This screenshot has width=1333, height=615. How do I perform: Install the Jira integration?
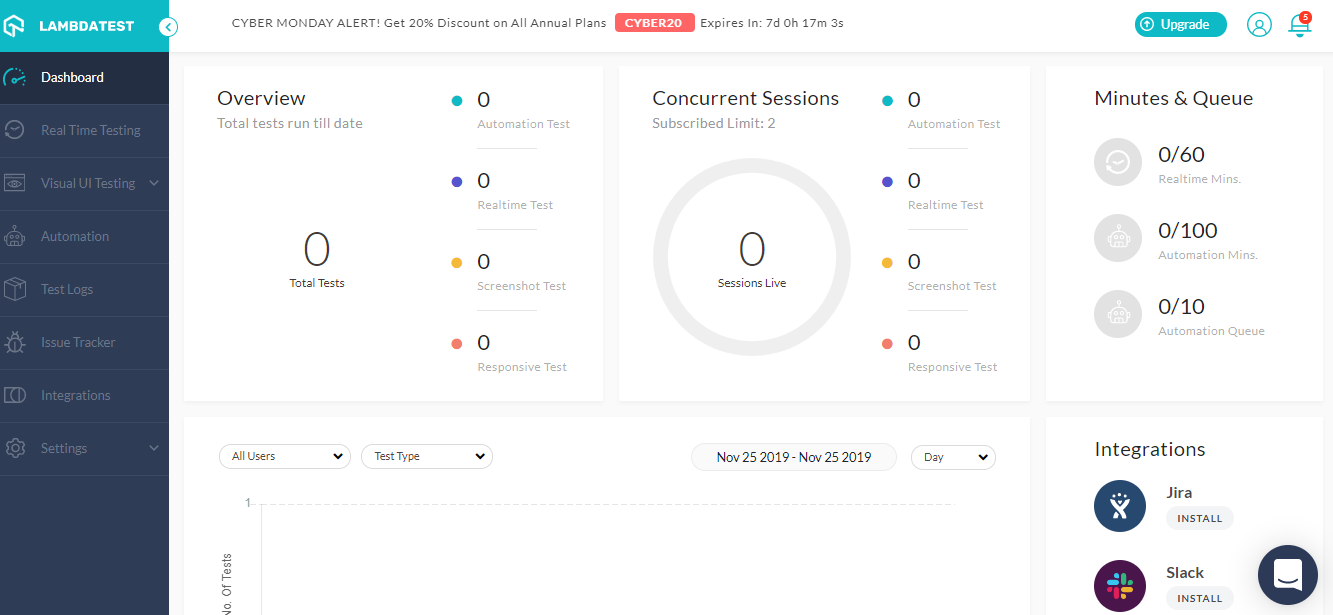point(1199,519)
